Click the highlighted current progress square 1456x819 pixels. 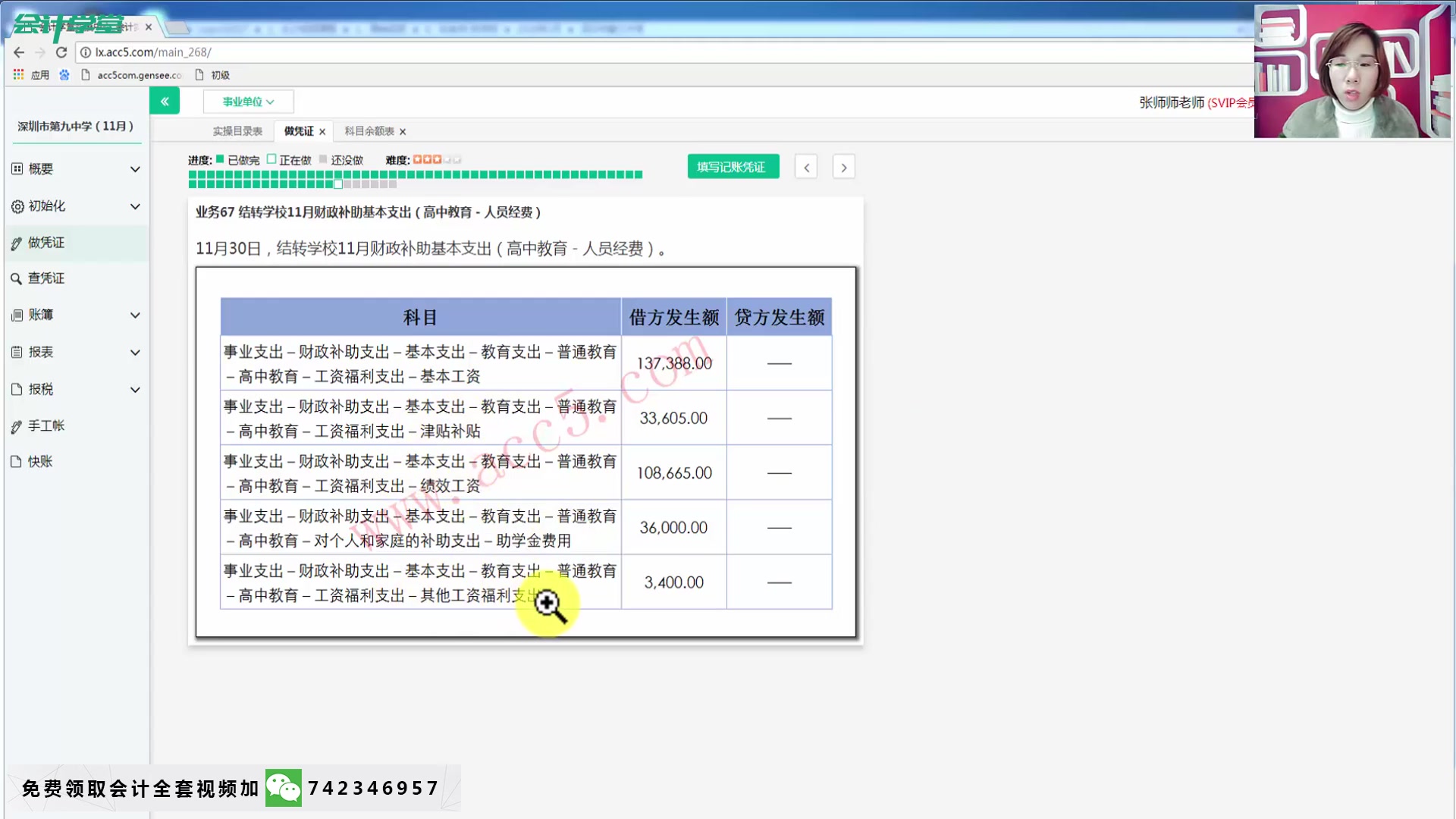tap(337, 184)
